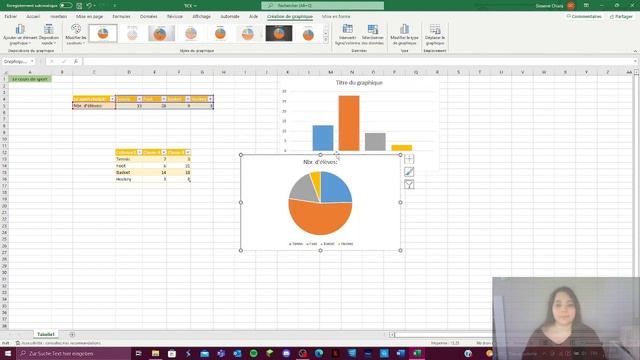
Task: Collapse the ribbon with the chevron
Action: click(x=635, y=51)
